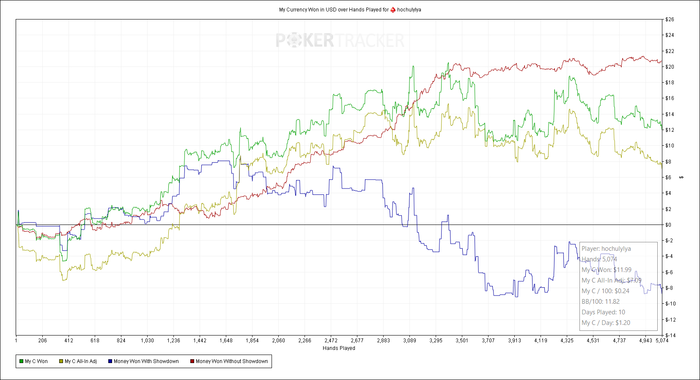700x380 pixels.
Task: Click the 'My C / 100: $0.24' info line
Action: coord(605,291)
